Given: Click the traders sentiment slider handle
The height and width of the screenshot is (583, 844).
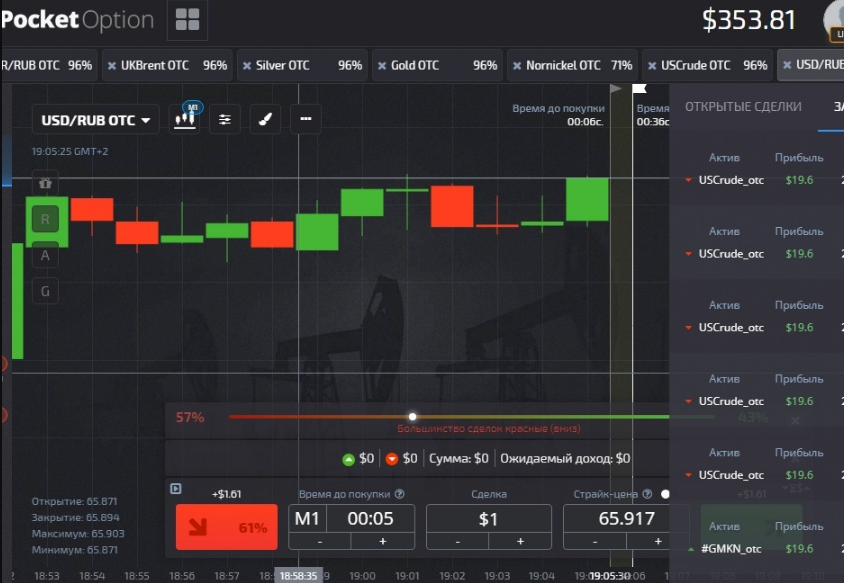Looking at the screenshot, I should click(412, 417).
